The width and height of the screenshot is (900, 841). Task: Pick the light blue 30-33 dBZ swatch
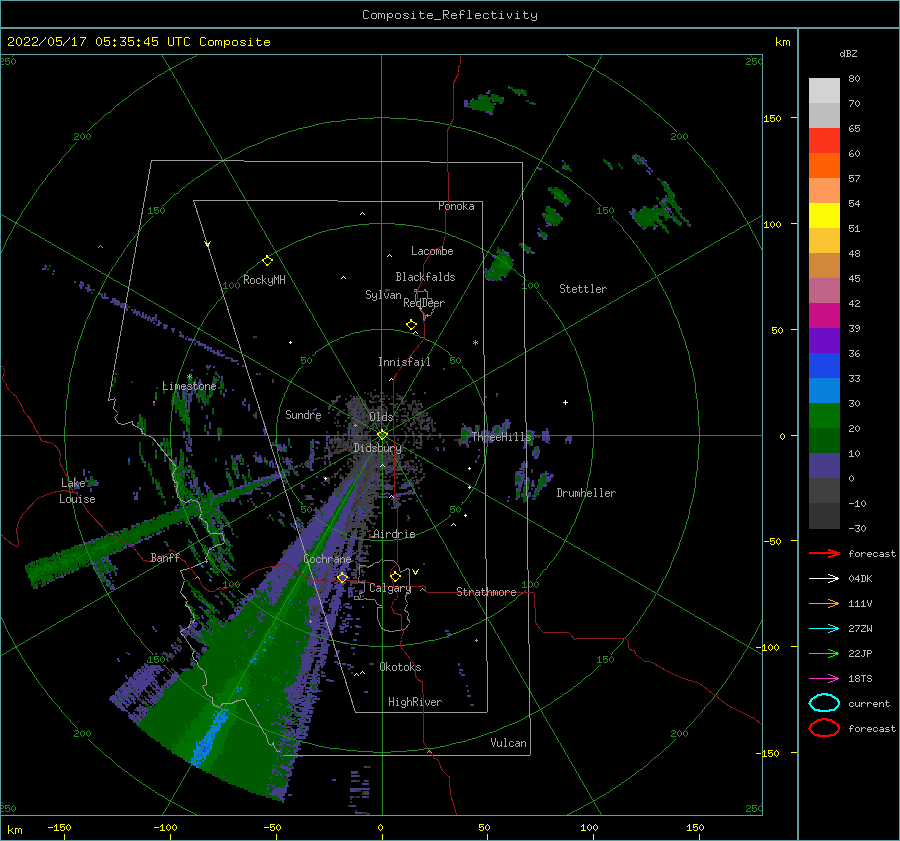coord(824,390)
